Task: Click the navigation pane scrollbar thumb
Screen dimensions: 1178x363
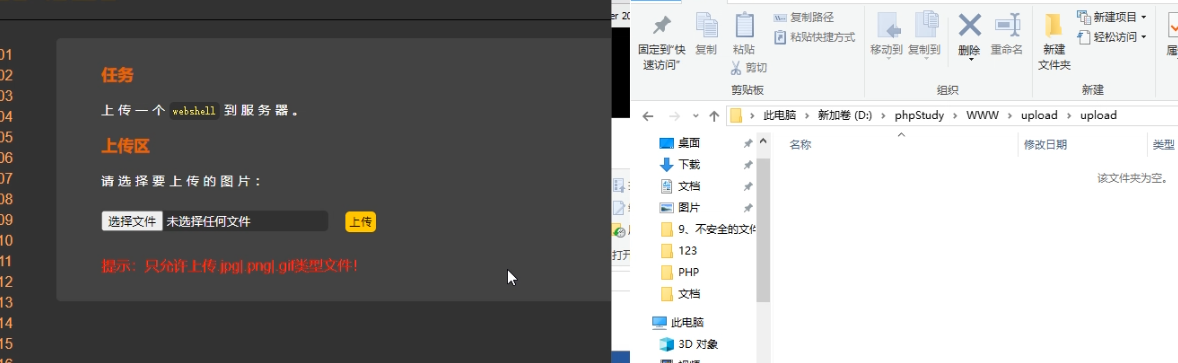Action: 763,229
